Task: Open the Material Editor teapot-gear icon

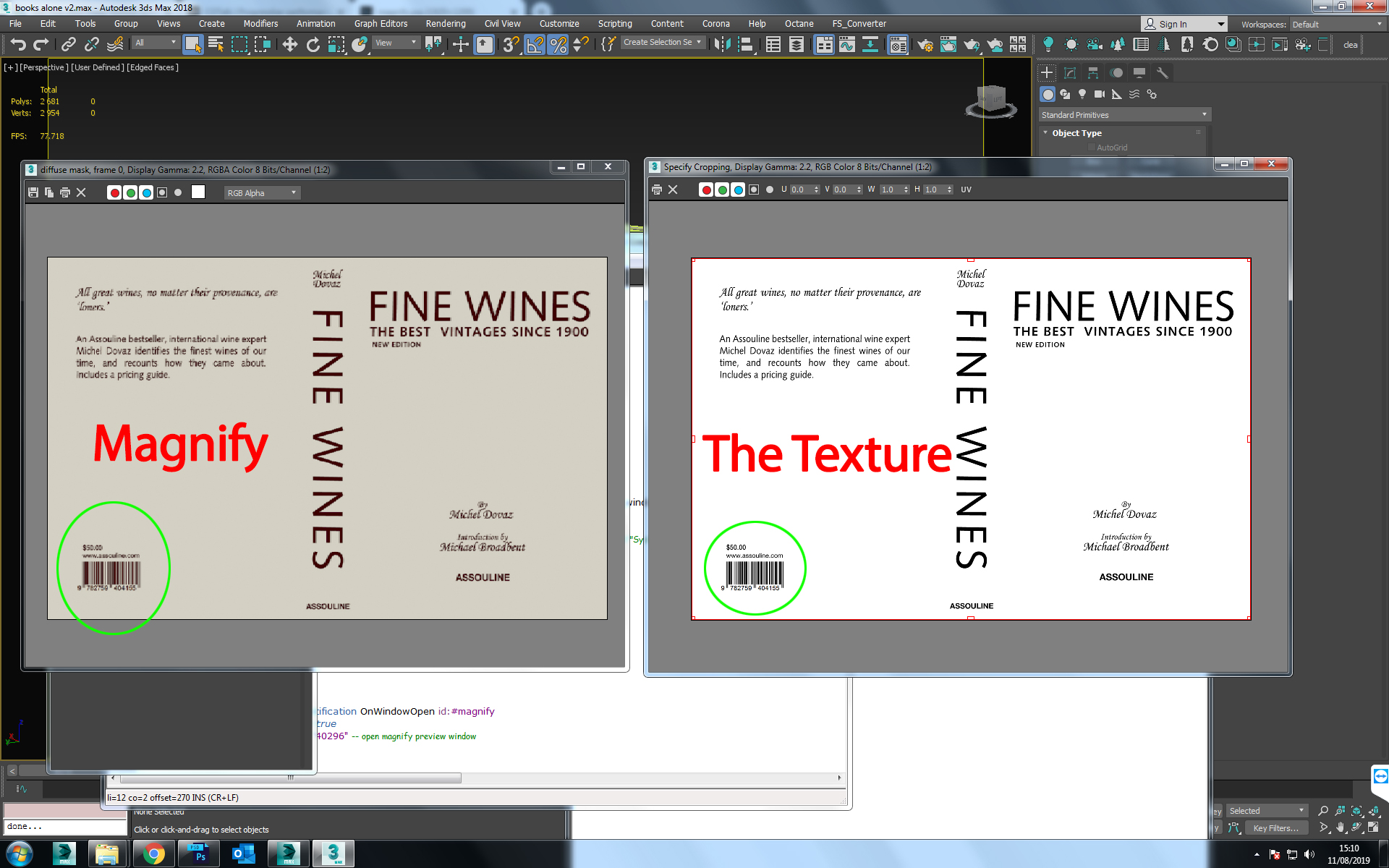Action: coord(925,45)
